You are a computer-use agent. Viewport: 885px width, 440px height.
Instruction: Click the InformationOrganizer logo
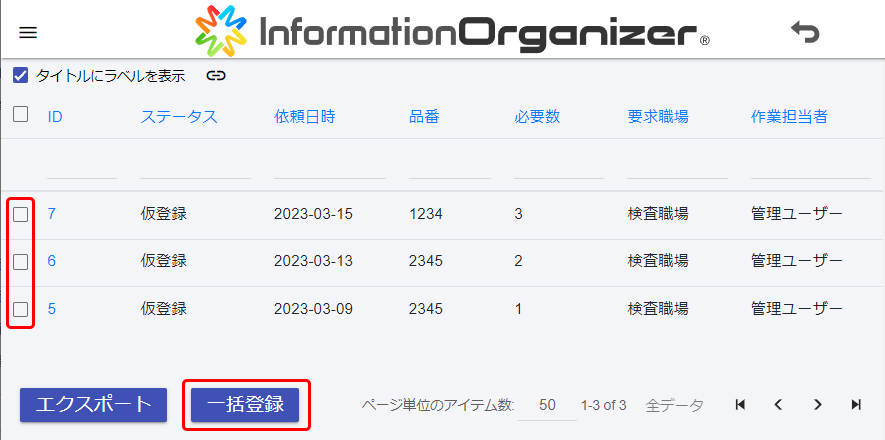pyautogui.click(x=452, y=32)
